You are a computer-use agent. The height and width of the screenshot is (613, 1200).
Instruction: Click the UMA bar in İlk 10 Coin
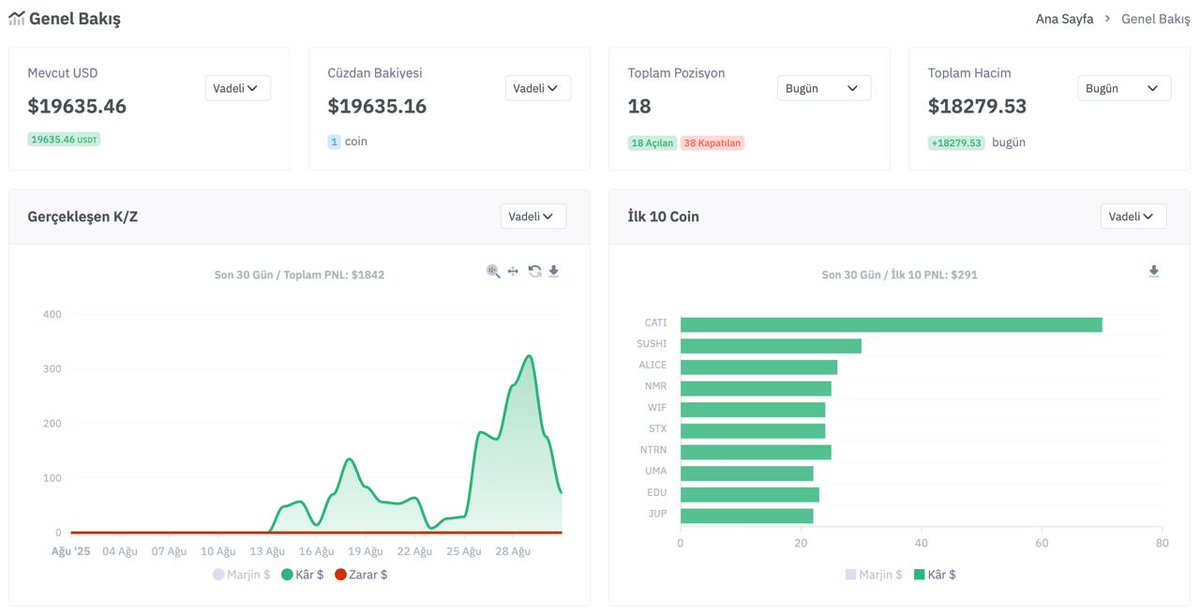(747, 473)
